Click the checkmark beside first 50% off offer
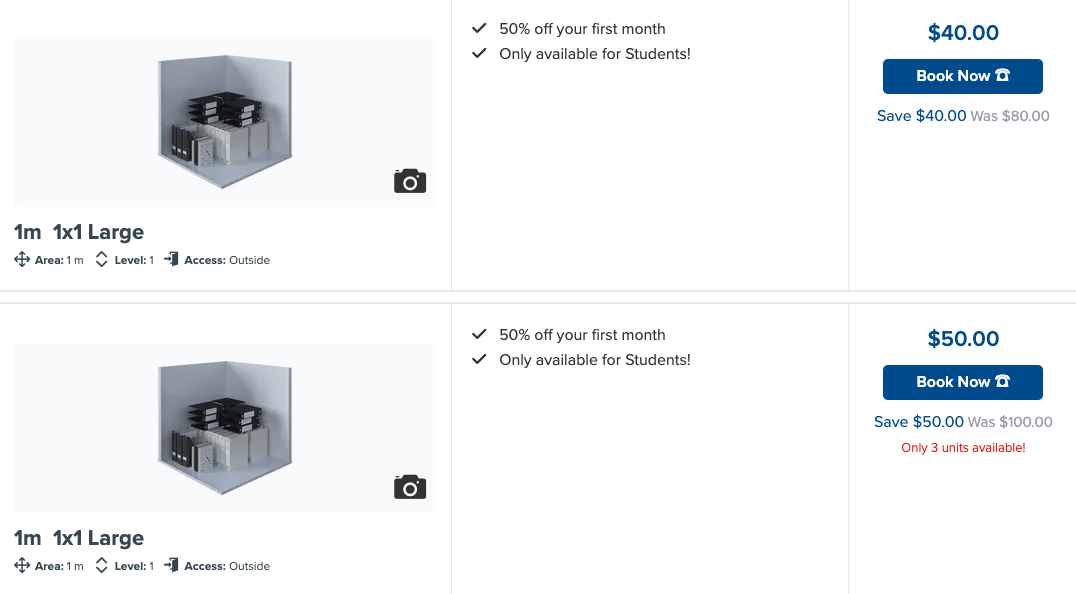Screen dimensions: 1076x594 coord(479,28)
